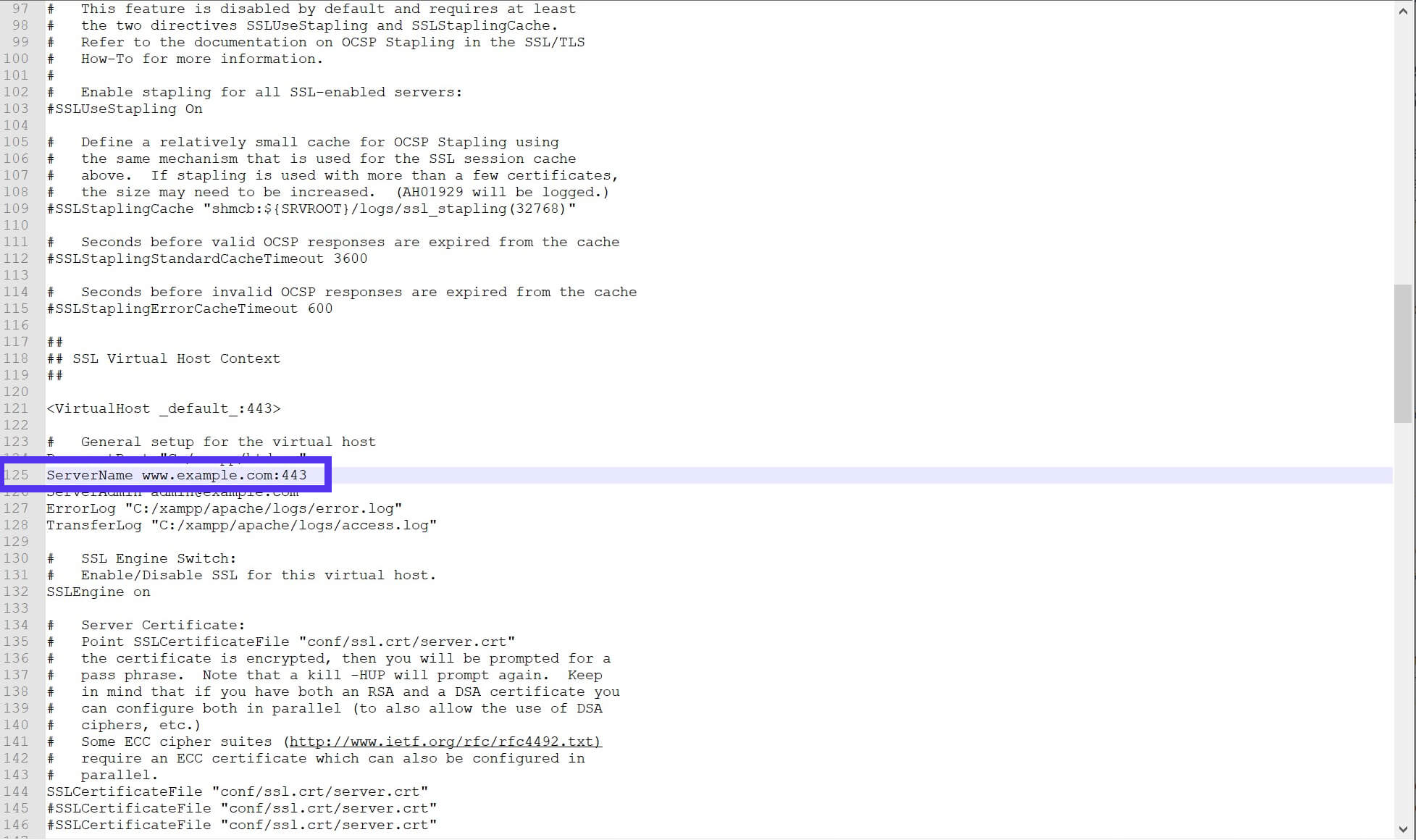Select the SSLUseStapling commented line
The image size is (1416, 840).
124,109
